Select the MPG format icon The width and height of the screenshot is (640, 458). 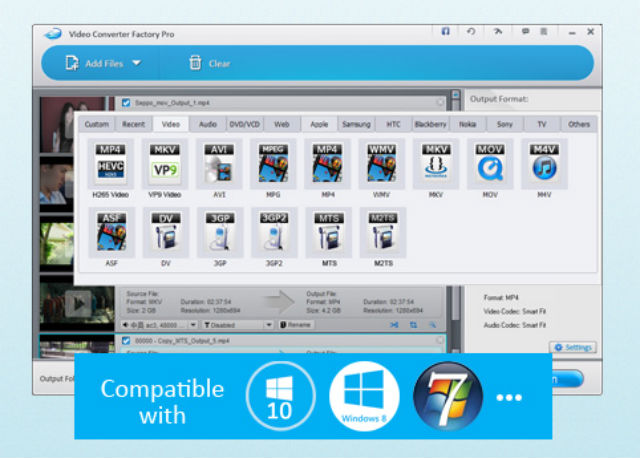click(x=273, y=164)
